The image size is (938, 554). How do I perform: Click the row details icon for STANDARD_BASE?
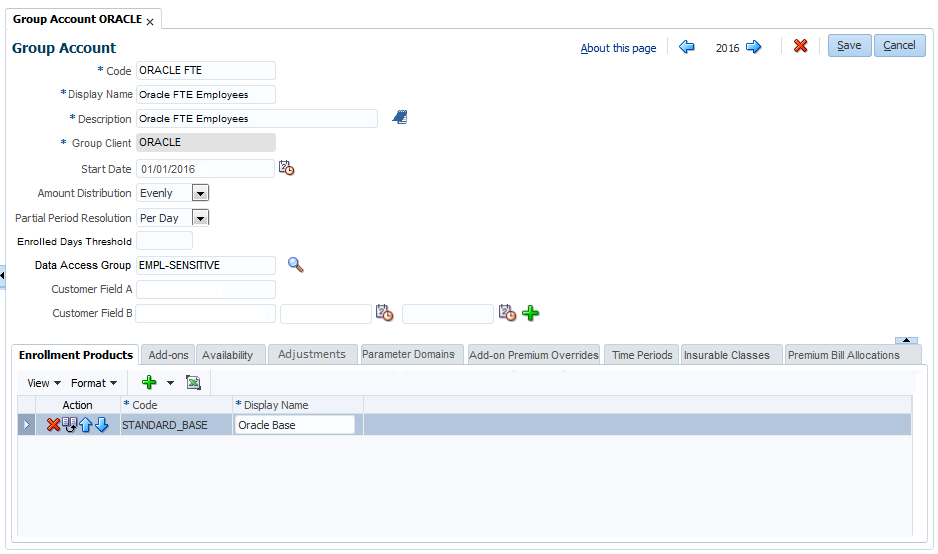69,425
